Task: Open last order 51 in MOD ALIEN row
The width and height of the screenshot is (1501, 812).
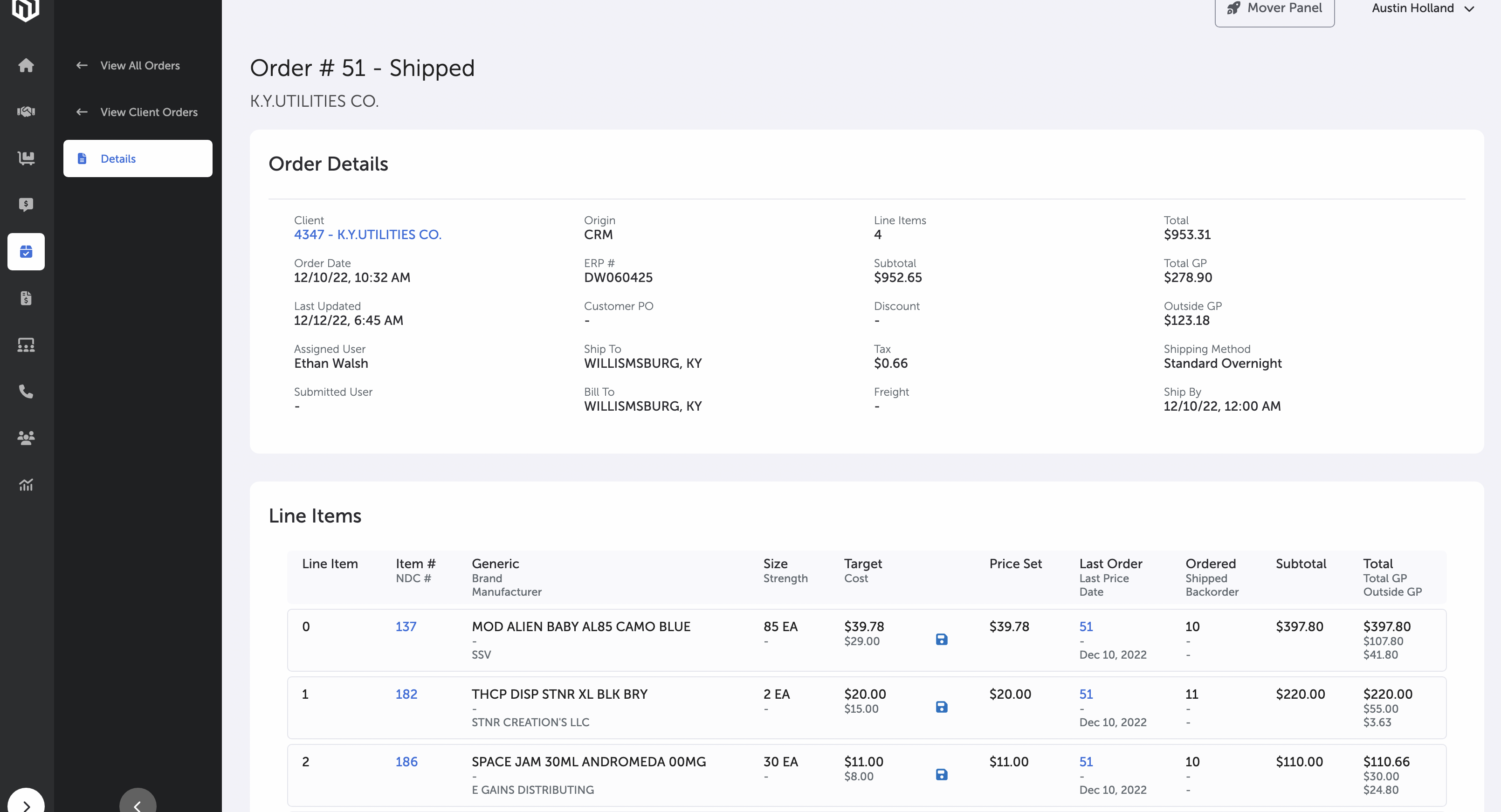Action: 1086,627
